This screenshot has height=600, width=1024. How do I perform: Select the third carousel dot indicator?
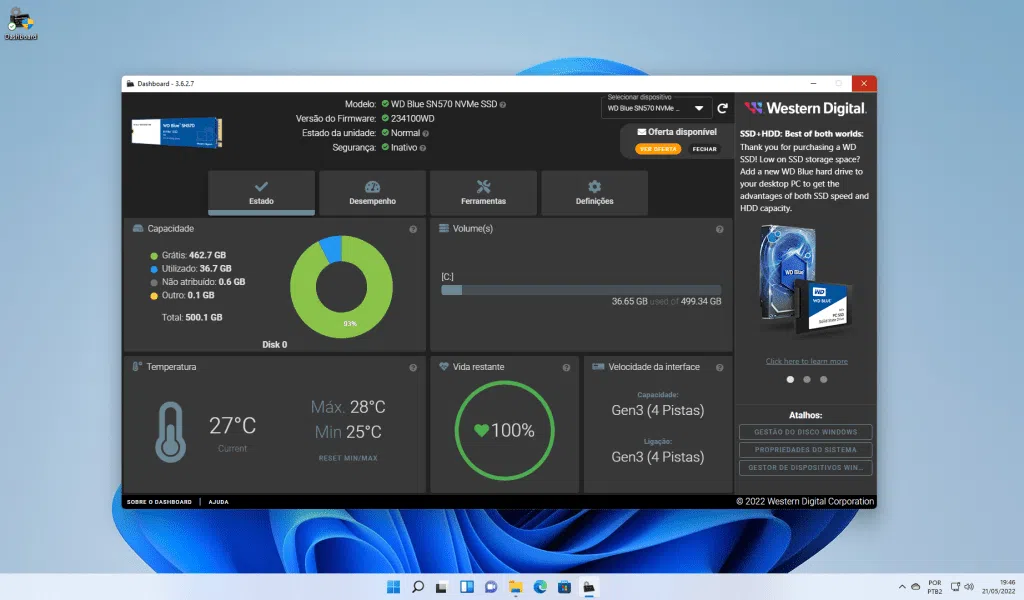[824, 379]
